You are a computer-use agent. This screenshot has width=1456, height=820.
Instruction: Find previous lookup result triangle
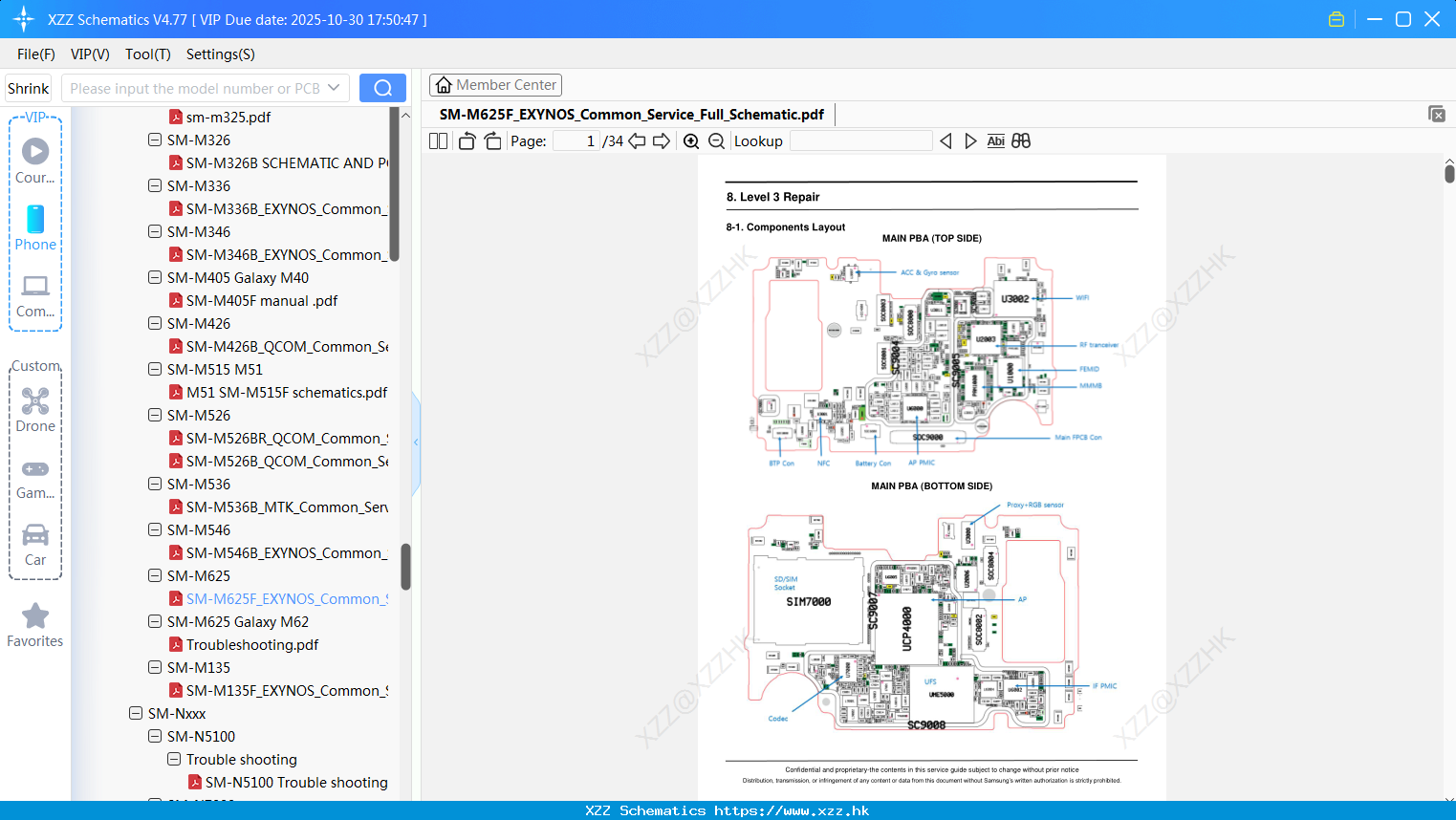tap(945, 140)
